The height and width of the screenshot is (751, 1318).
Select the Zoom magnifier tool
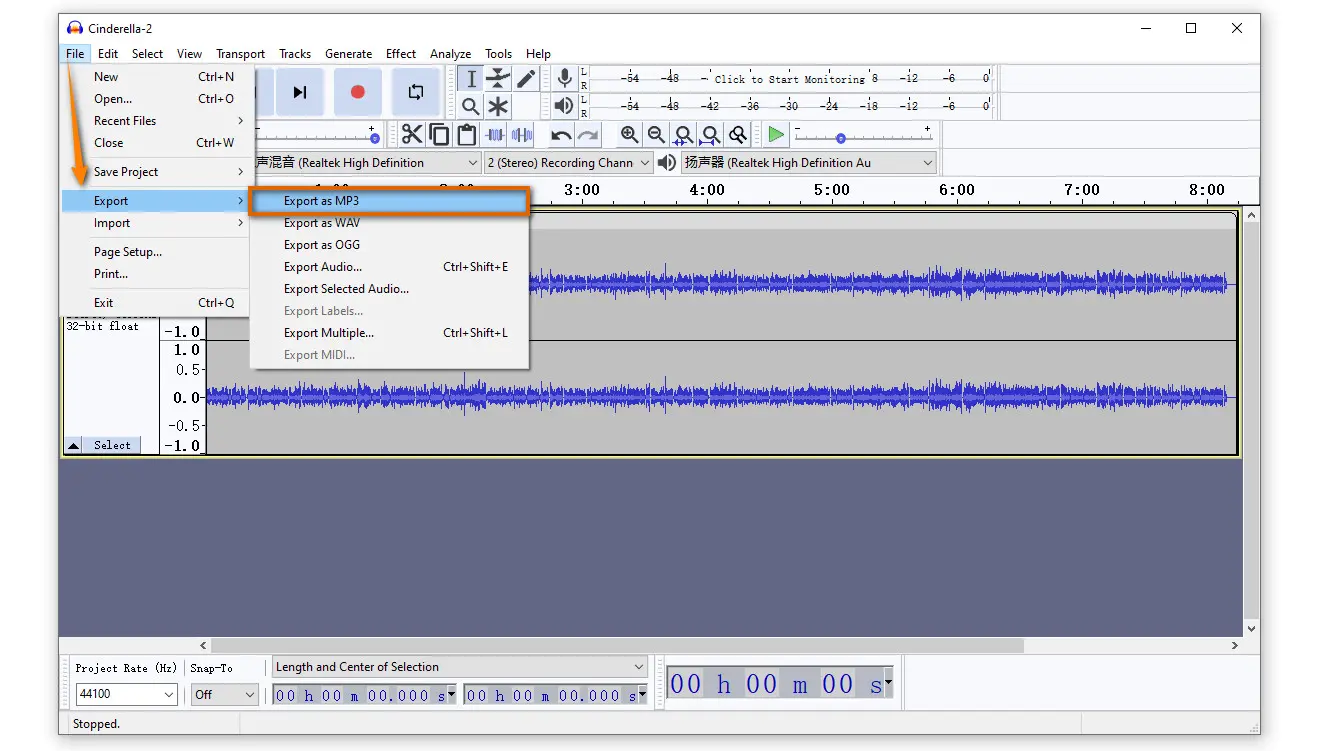pyautogui.click(x=471, y=106)
